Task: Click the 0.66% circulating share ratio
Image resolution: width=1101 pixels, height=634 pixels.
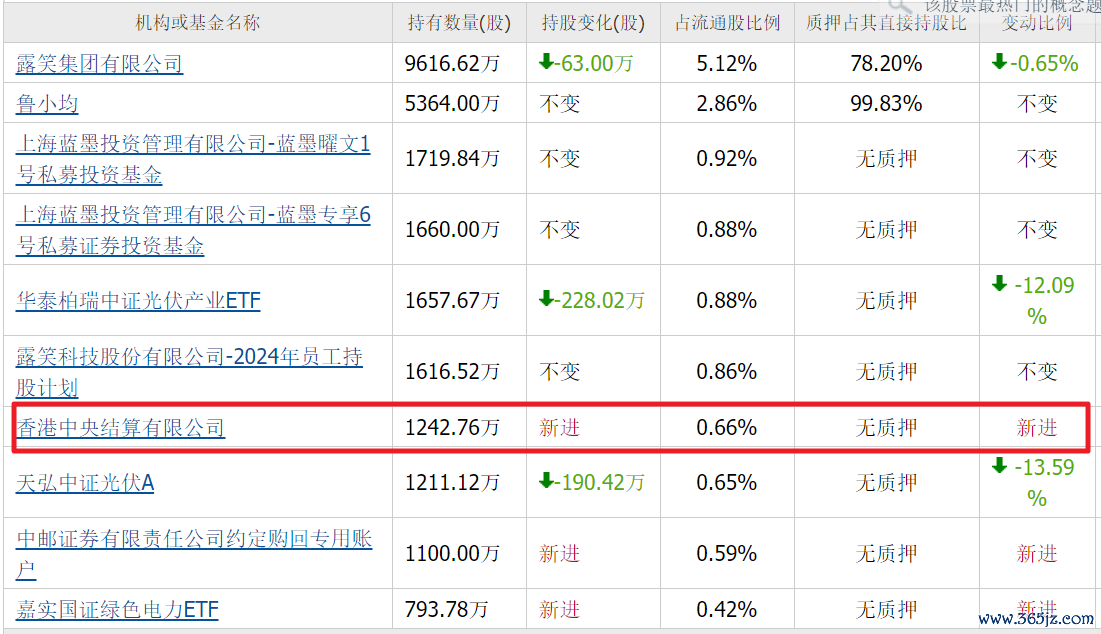Action: click(727, 428)
